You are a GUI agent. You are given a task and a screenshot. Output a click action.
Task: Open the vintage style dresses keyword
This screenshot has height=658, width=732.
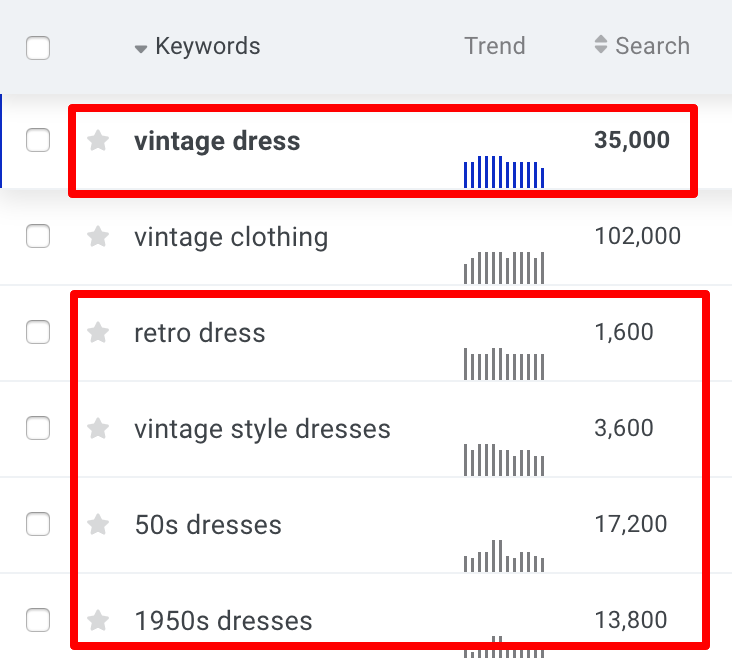pos(262,429)
